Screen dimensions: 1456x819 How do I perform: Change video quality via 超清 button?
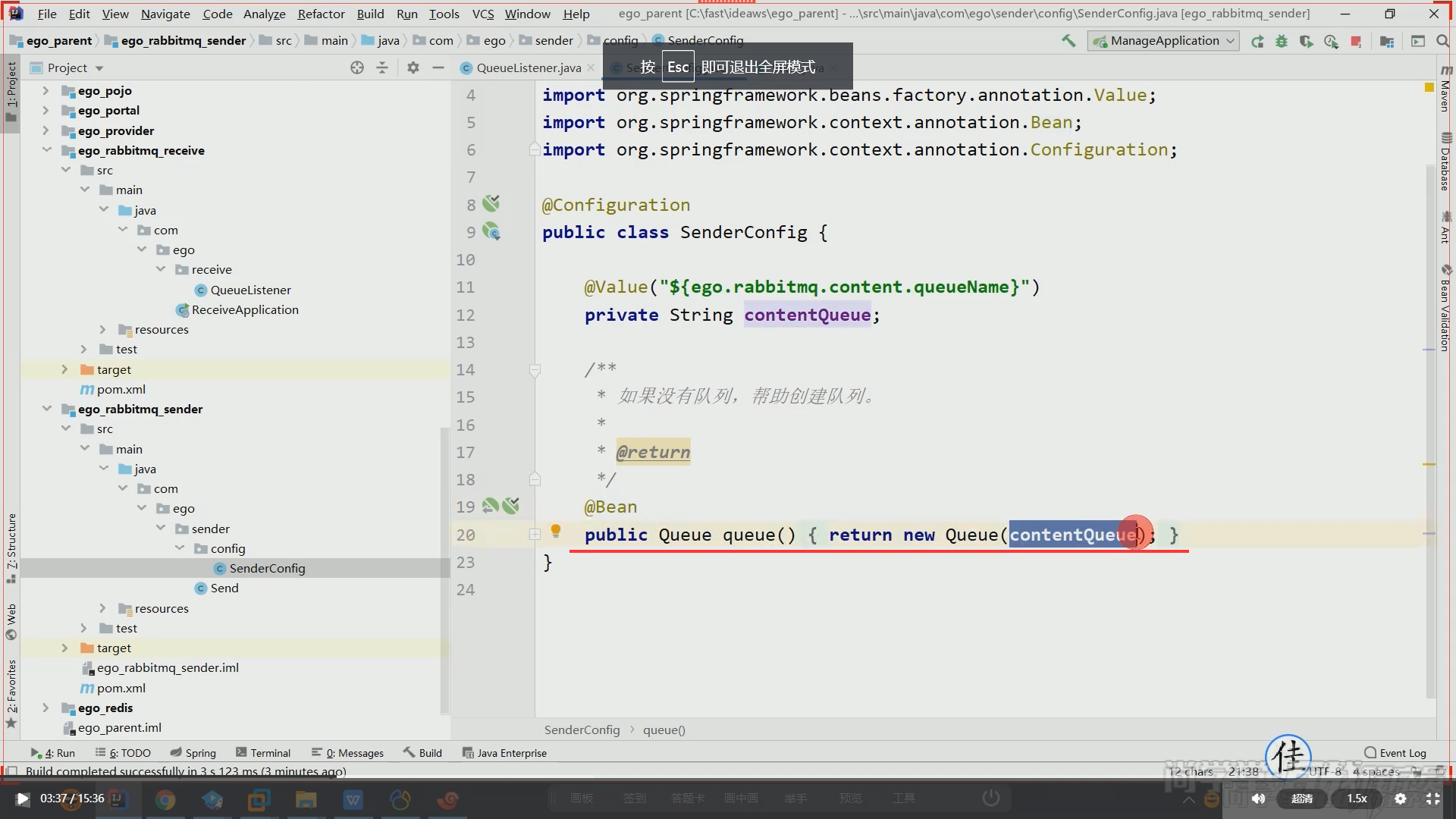[x=1302, y=799]
